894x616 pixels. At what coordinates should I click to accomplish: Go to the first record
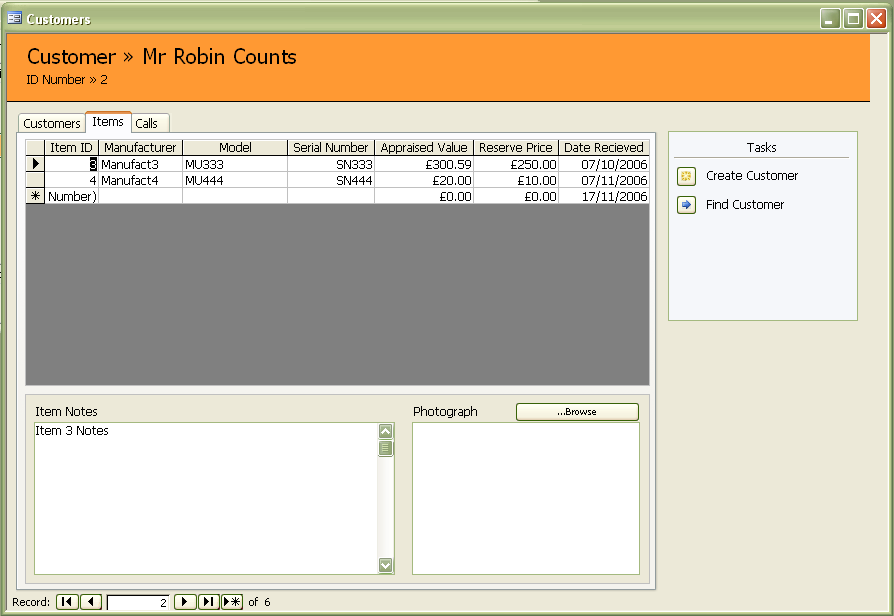[x=67, y=602]
